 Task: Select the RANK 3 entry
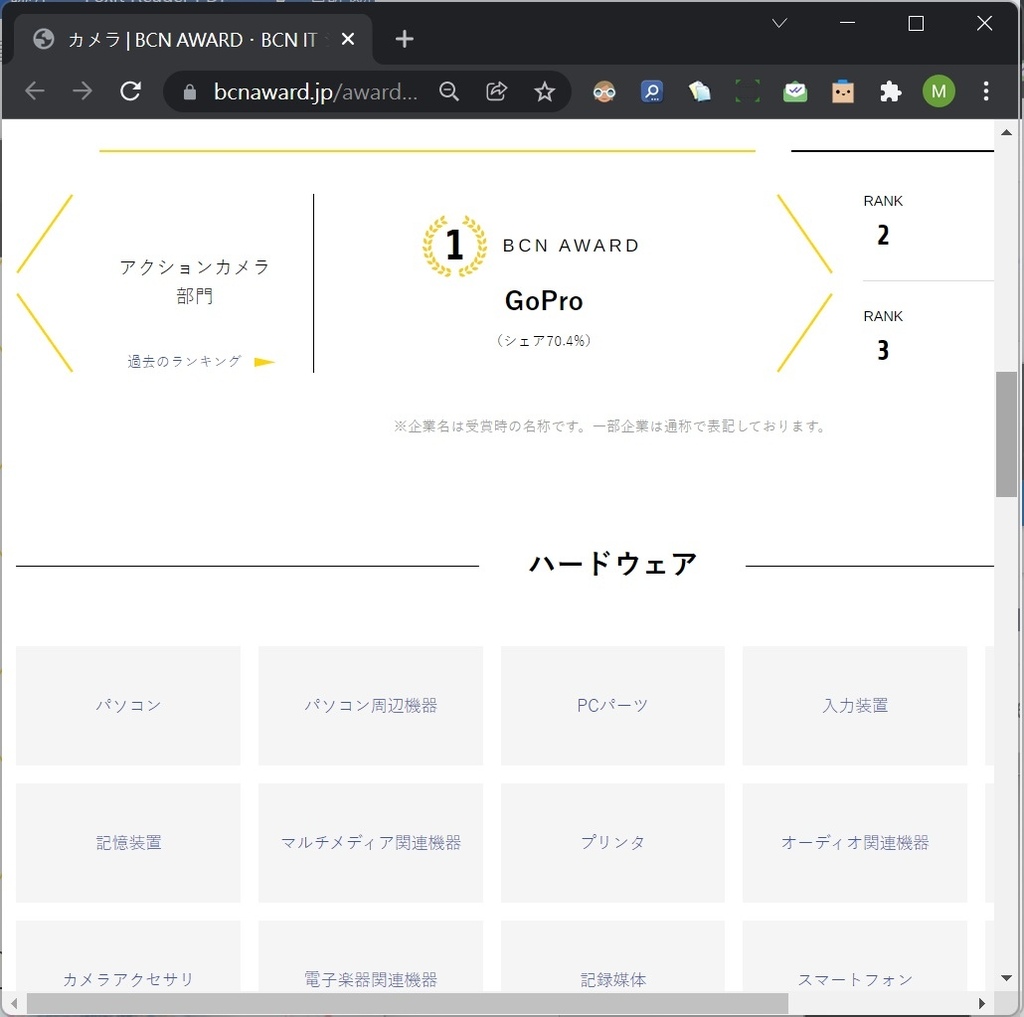point(883,337)
